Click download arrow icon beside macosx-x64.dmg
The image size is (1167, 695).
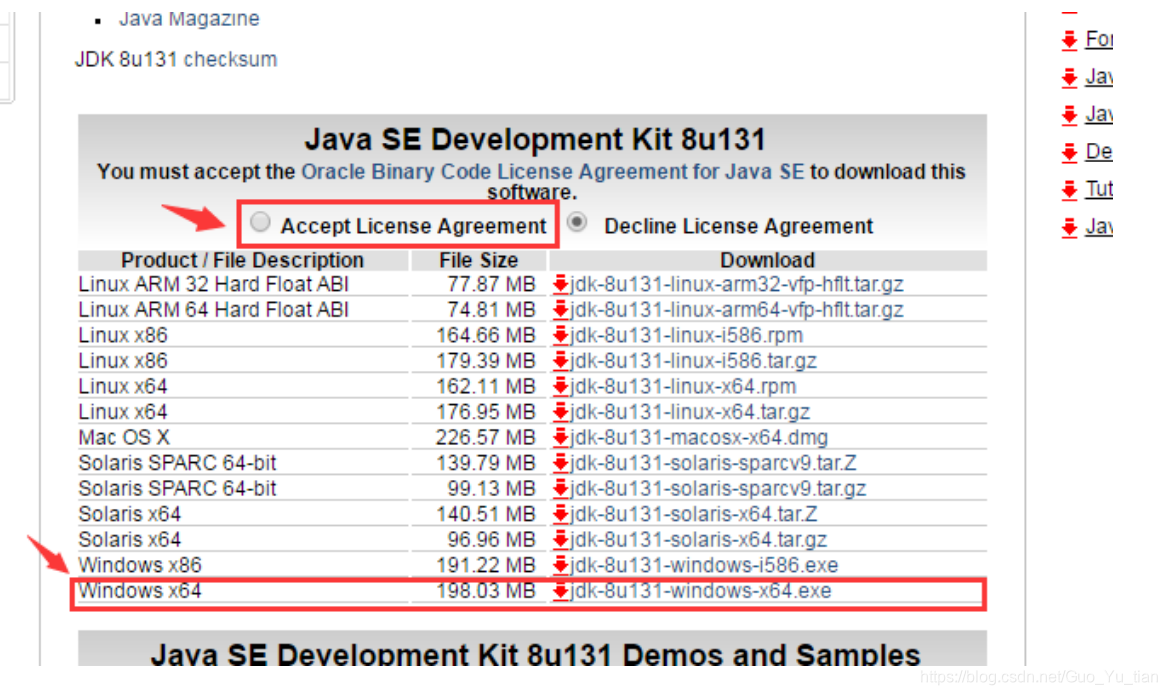click(561, 437)
